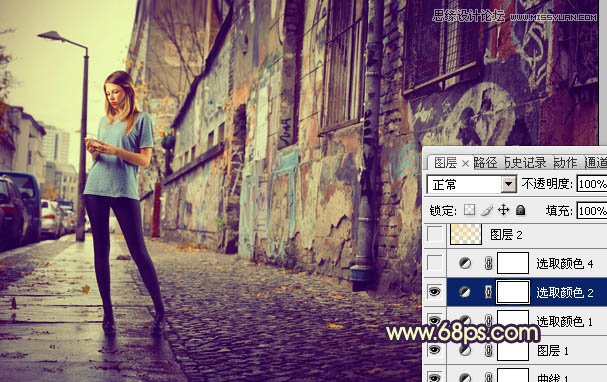Click the 选取颜色 2 adjustment icon
607x382 pixels.
tap(465, 292)
